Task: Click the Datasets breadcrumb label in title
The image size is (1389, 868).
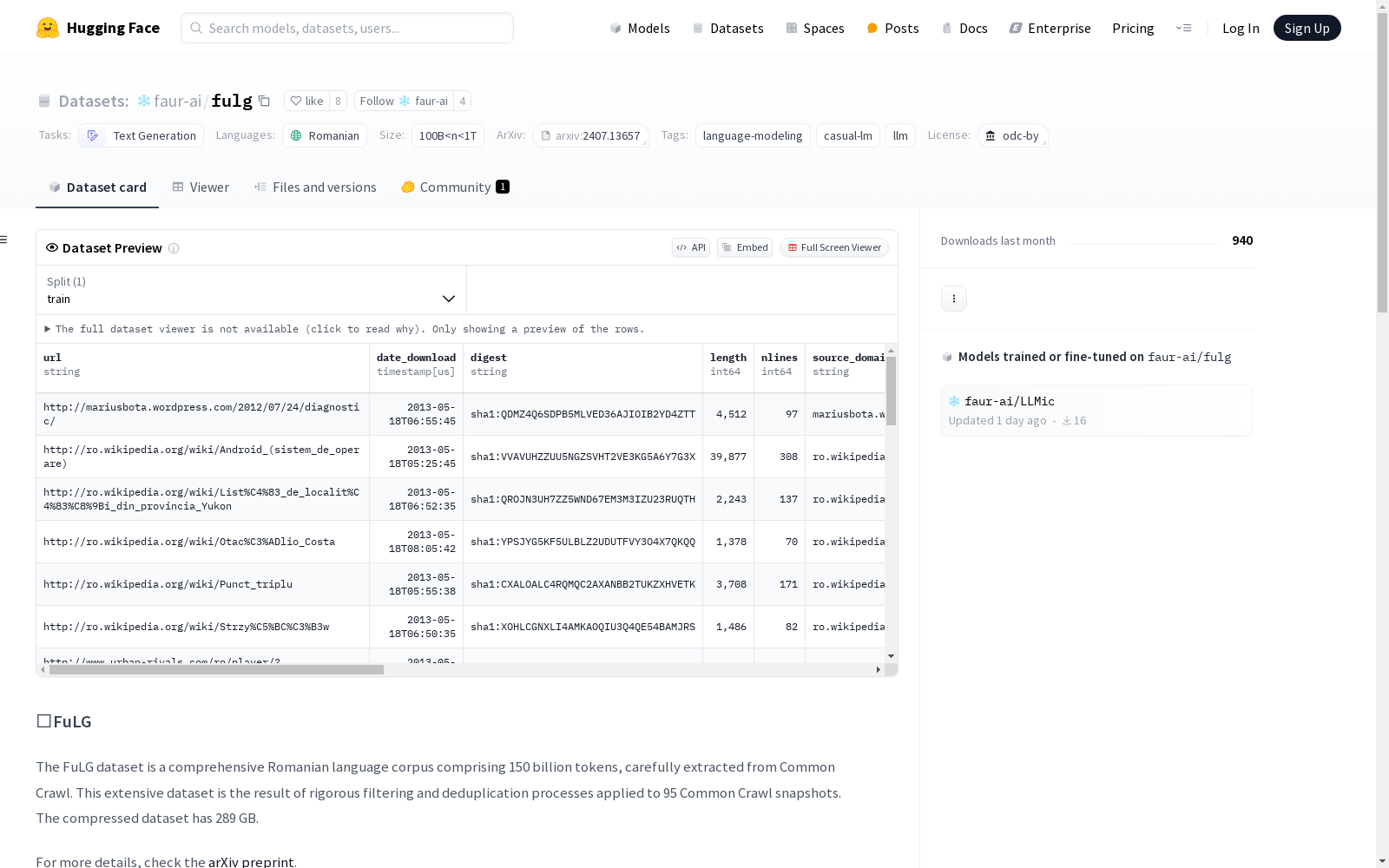Action: pyautogui.click(x=94, y=102)
